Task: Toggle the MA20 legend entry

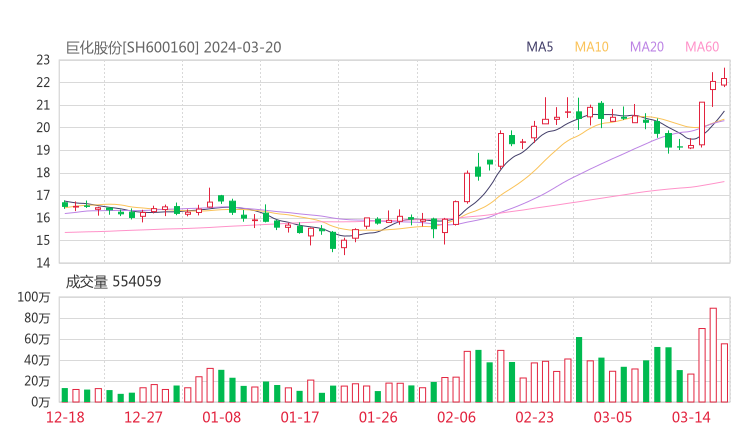Action: pyautogui.click(x=647, y=47)
